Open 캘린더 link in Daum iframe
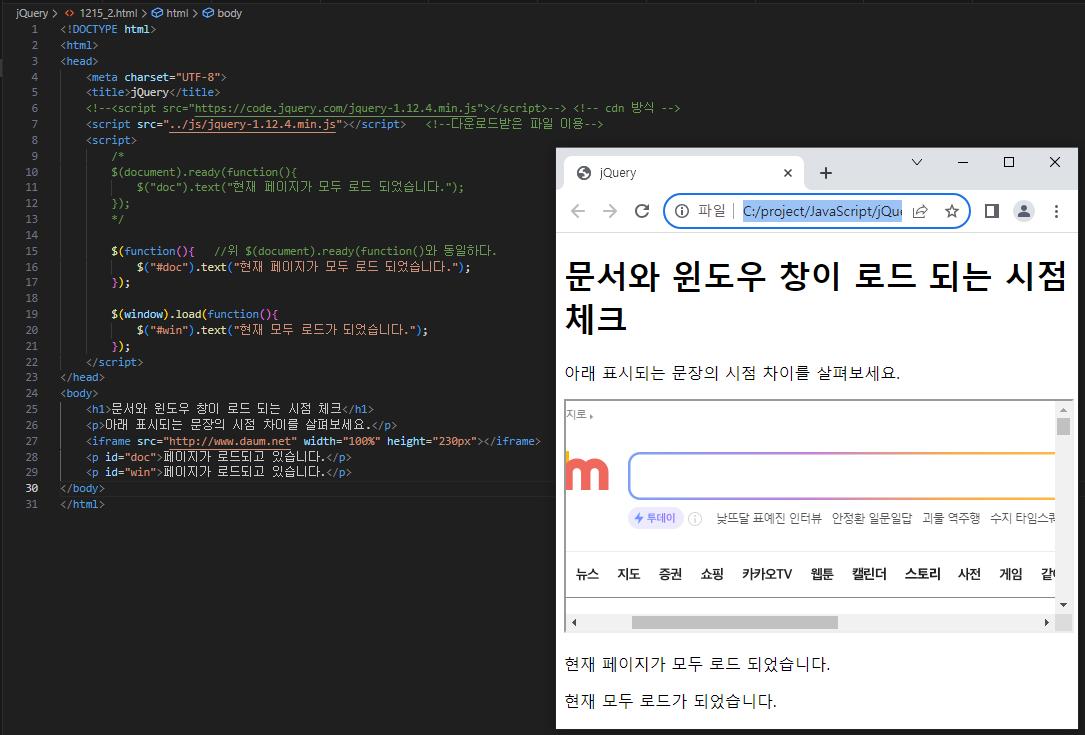 pyautogui.click(x=869, y=574)
